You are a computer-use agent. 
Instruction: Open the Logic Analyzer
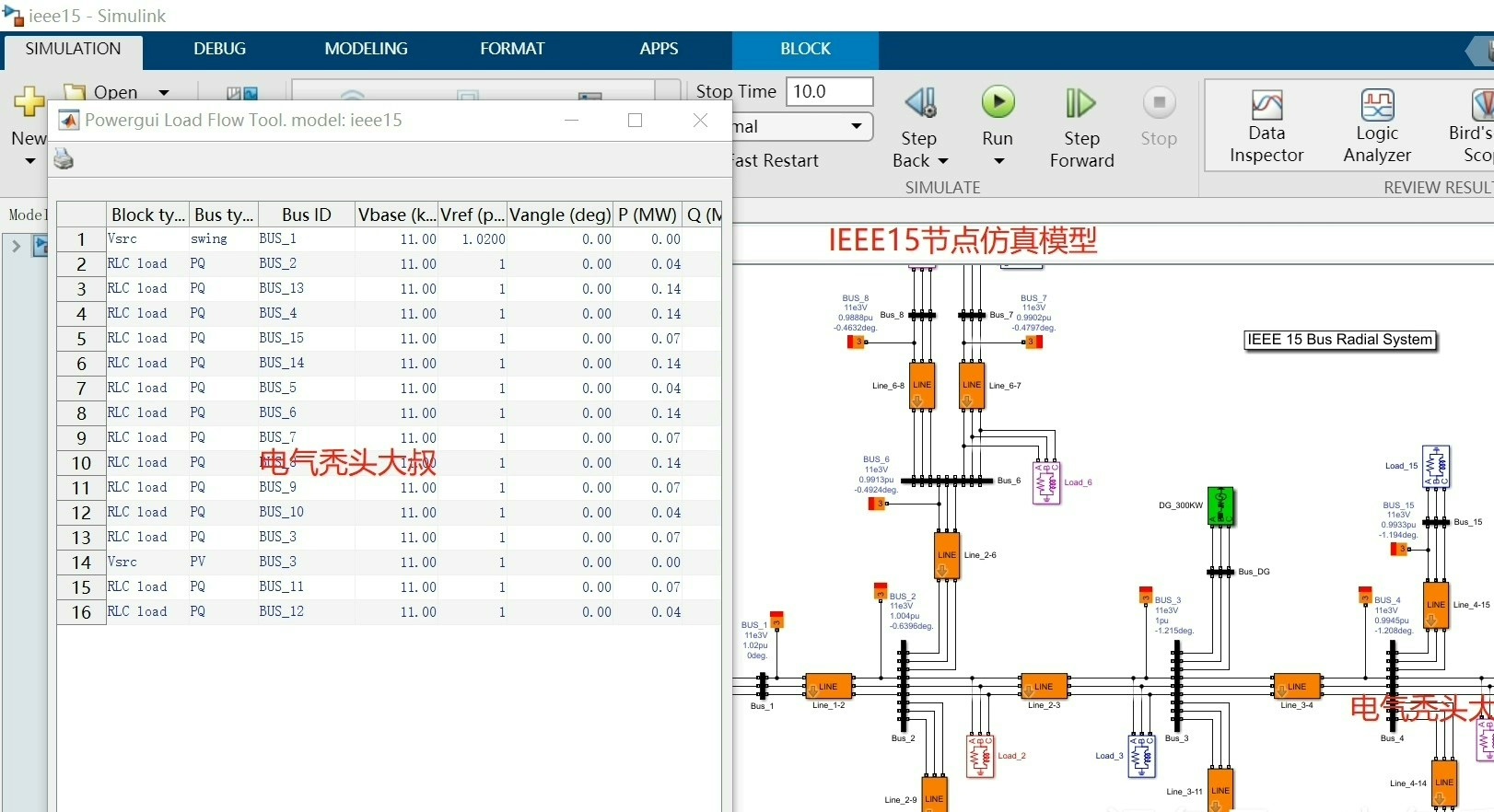[1377, 127]
